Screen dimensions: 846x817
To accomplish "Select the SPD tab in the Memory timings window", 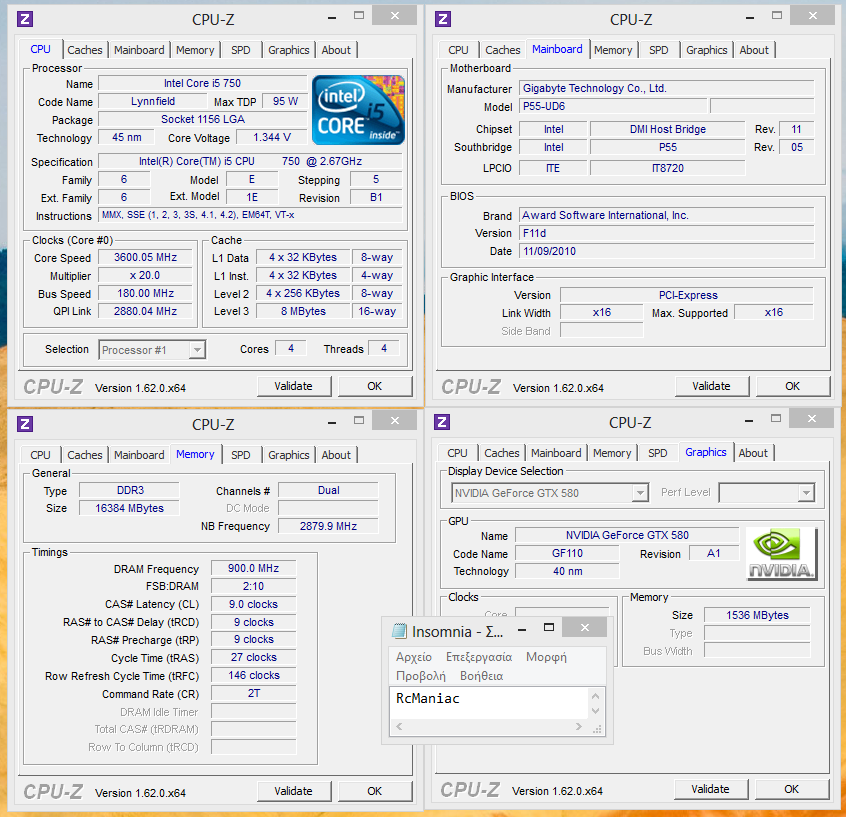I will pyautogui.click(x=241, y=455).
